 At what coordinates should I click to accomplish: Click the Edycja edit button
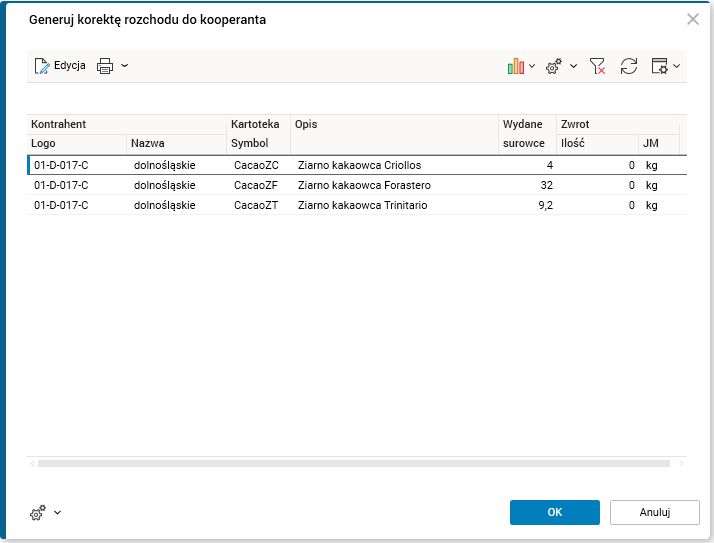(x=59, y=66)
